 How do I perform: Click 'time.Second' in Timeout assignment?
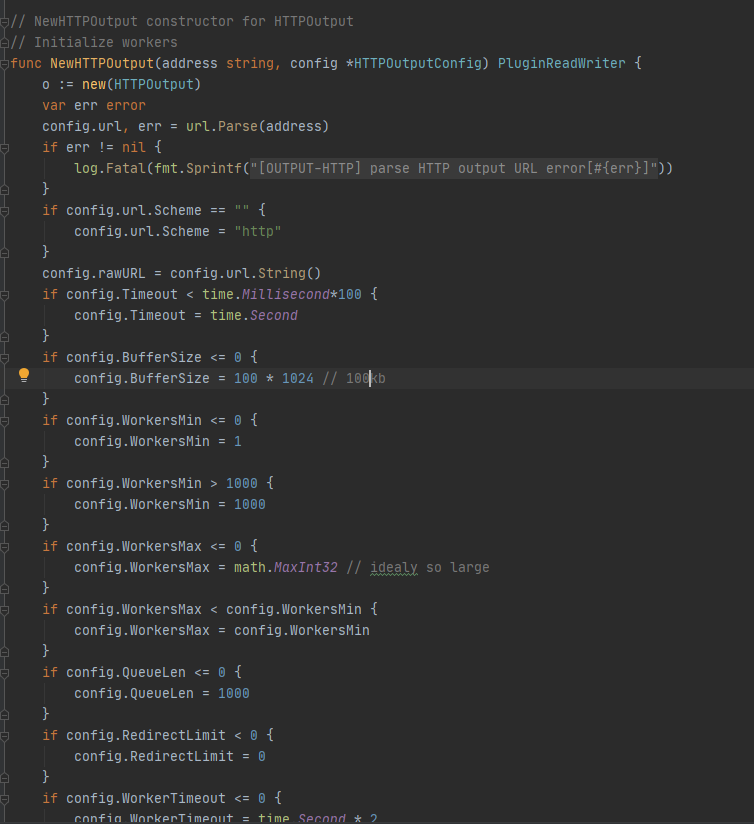click(254, 316)
